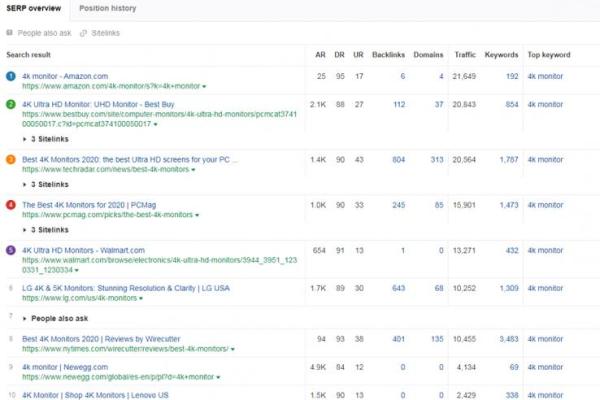Screen dimensions: 600x400
Task: Switch to SERP overview tab
Action: click(34, 8)
